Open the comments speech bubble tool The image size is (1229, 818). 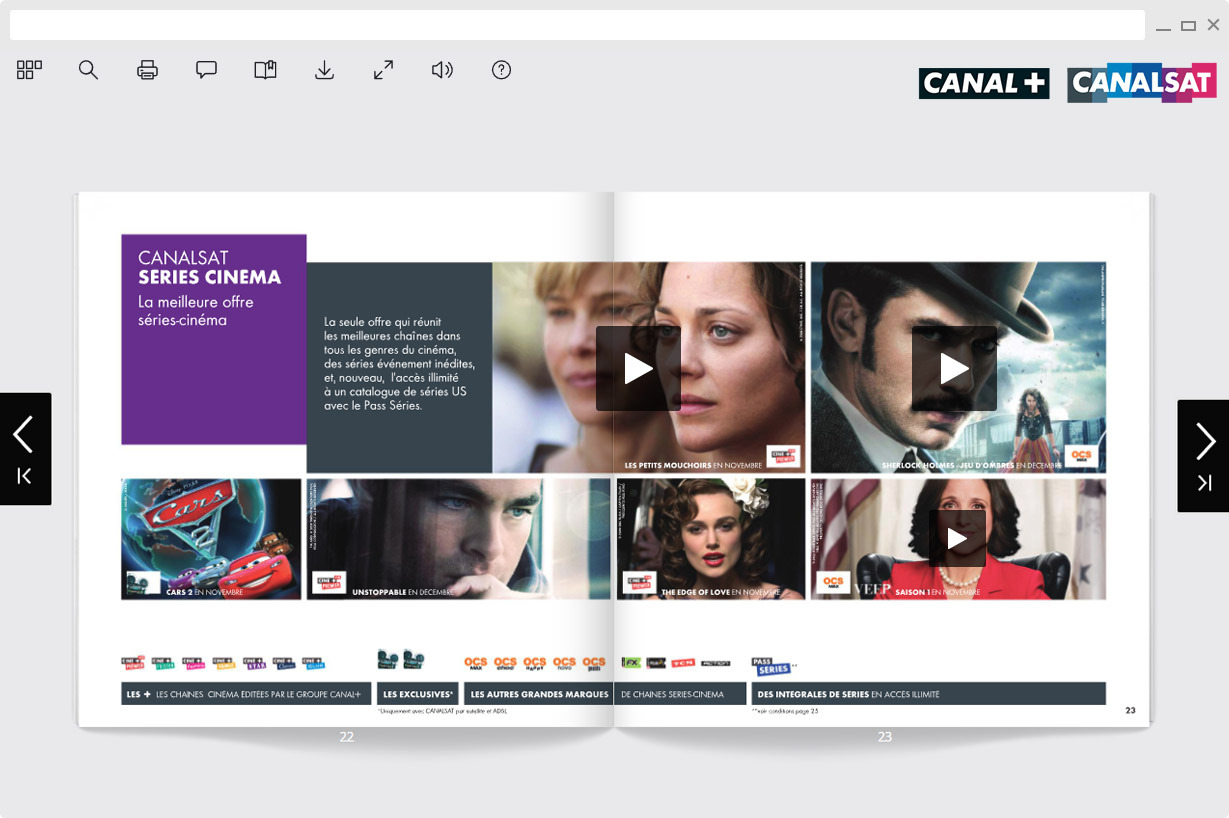point(206,70)
